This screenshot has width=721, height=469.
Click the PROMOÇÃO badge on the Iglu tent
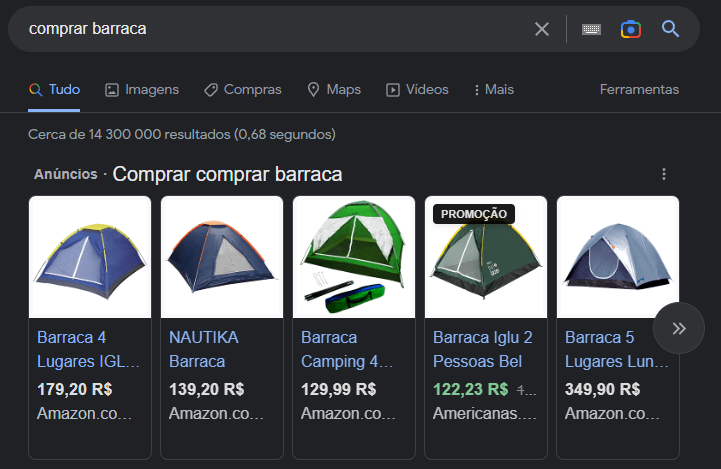coord(474,214)
